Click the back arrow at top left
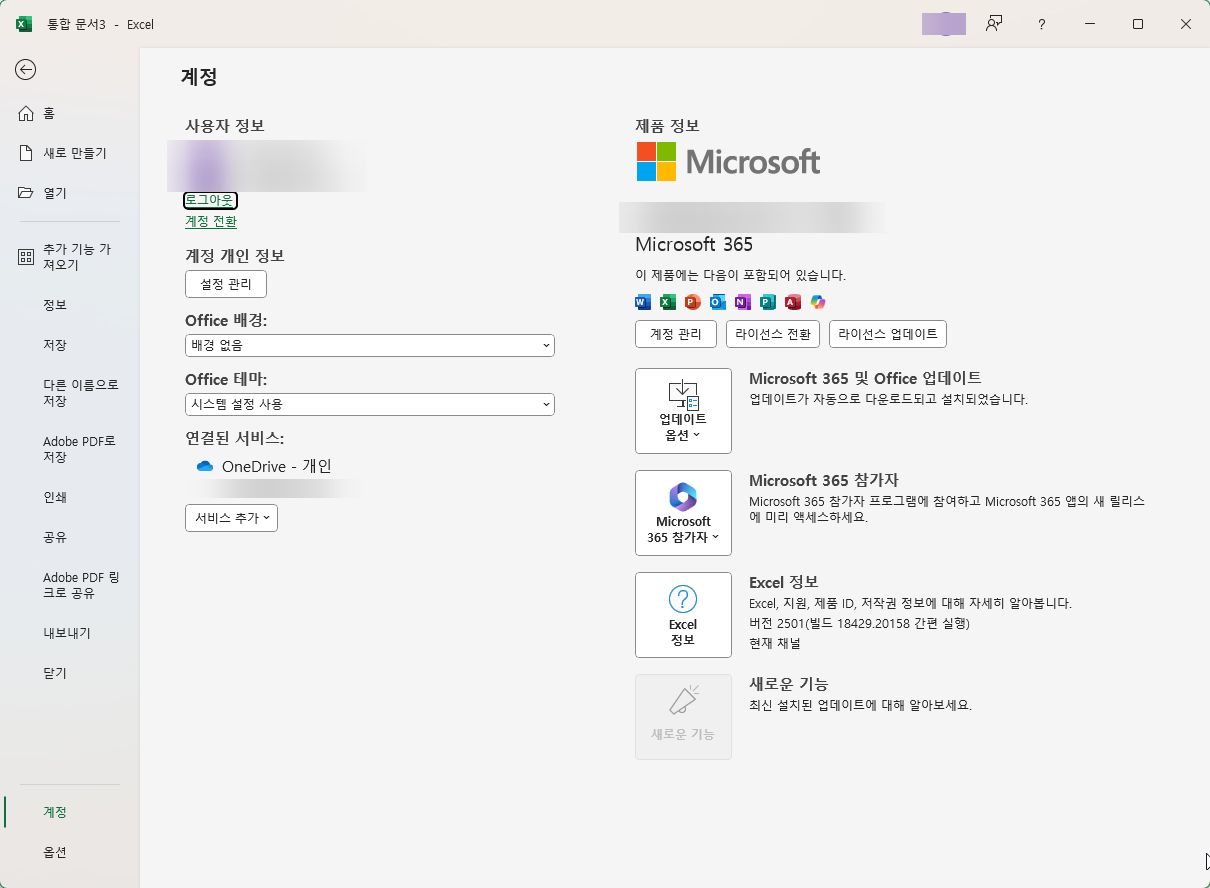1210x888 pixels. 25,70
